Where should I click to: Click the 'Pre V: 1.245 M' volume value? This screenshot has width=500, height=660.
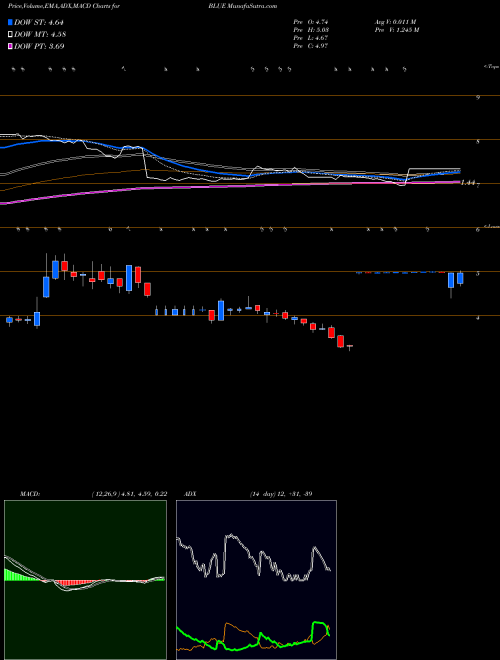tap(396, 30)
